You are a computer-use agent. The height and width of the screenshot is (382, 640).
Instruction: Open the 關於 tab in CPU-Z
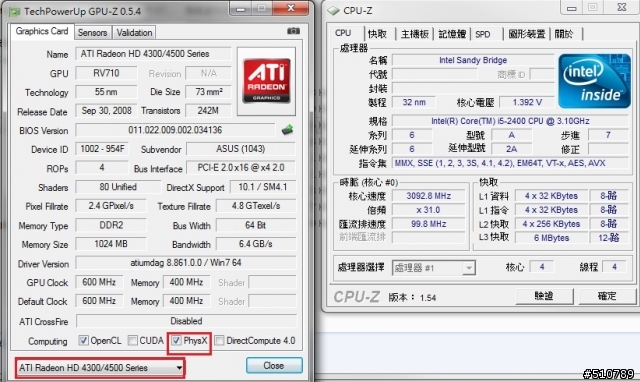(x=564, y=34)
